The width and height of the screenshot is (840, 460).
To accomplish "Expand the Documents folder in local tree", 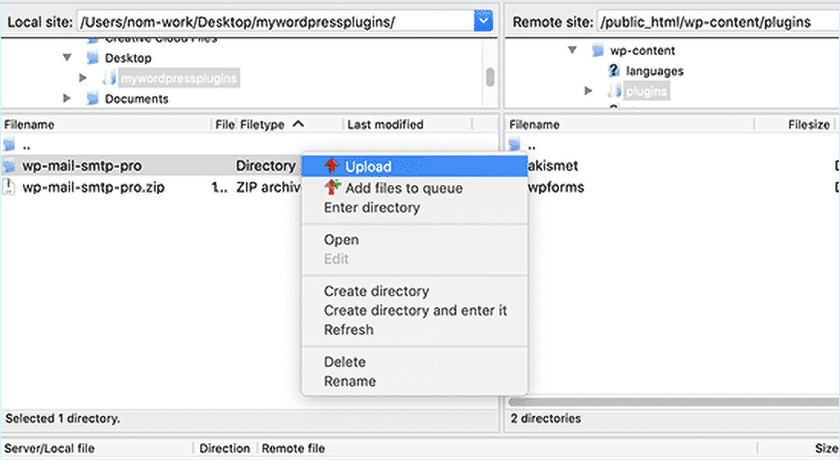I will click(67, 98).
